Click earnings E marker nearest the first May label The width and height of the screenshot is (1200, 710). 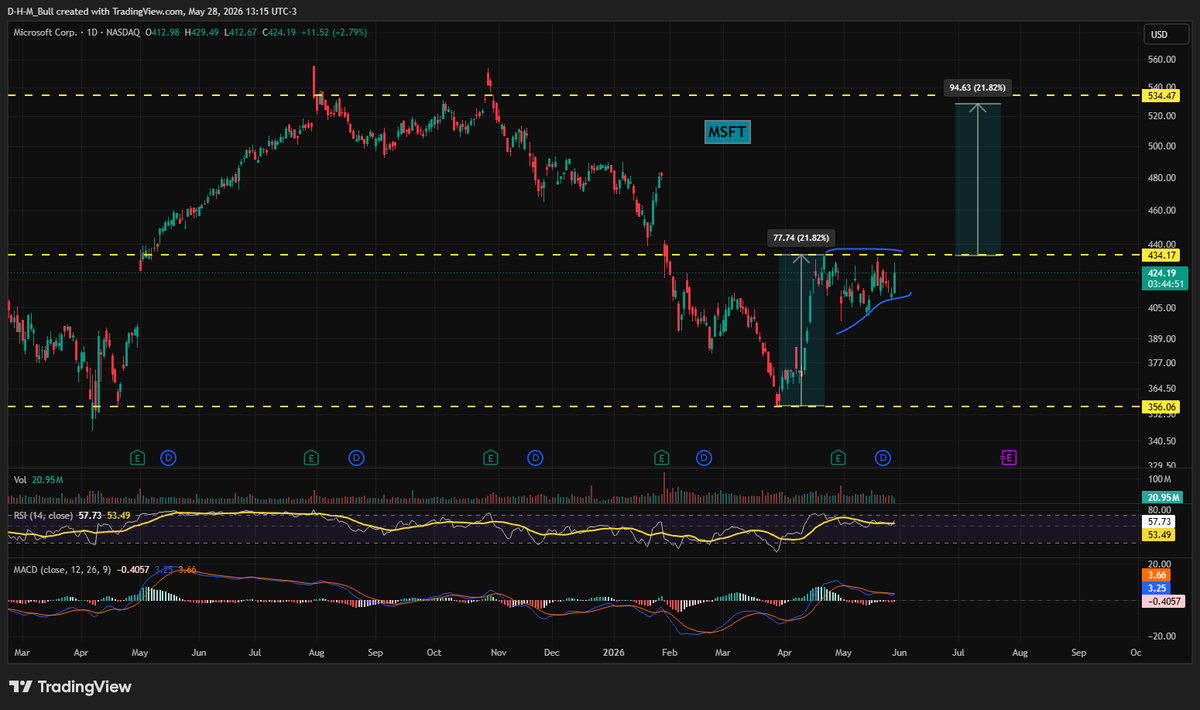coord(138,457)
